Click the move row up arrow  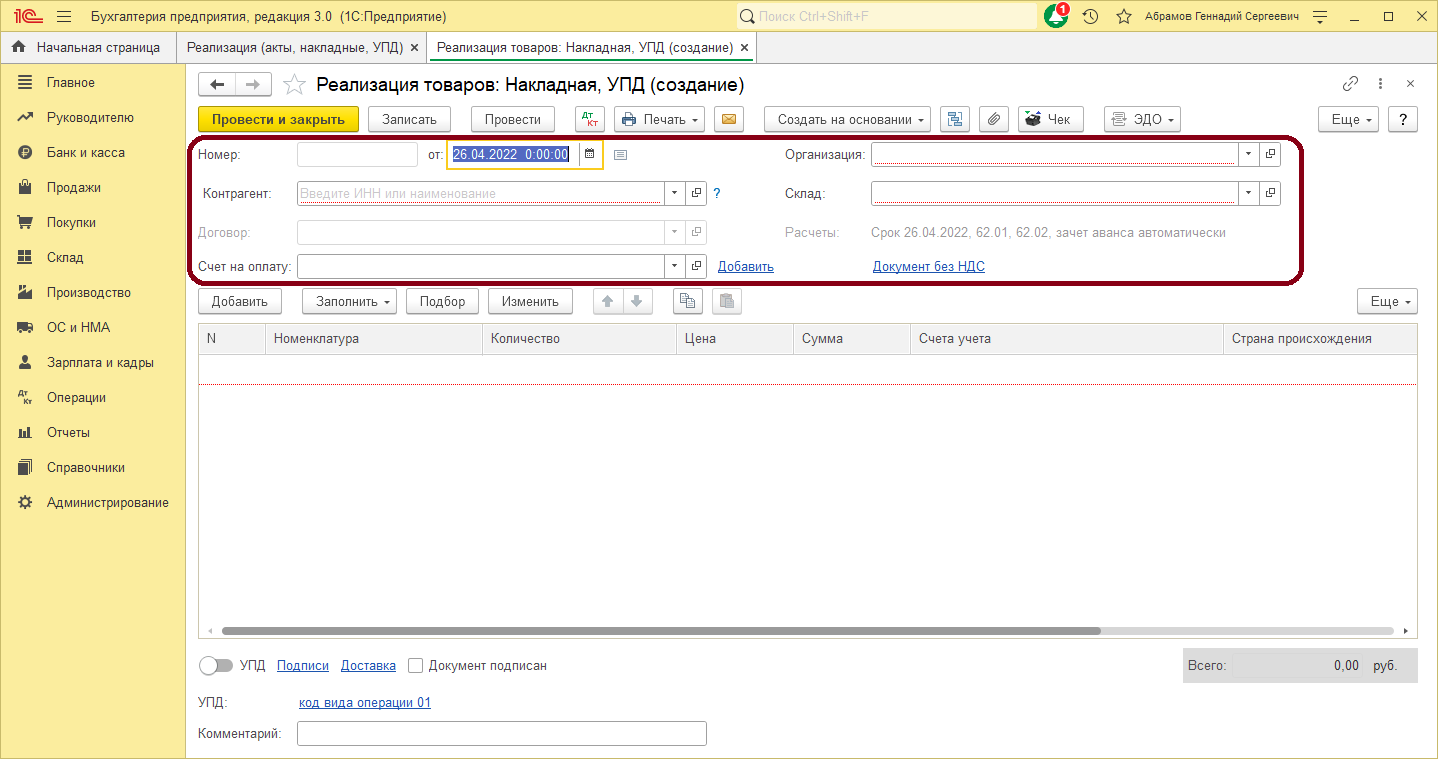(608, 301)
